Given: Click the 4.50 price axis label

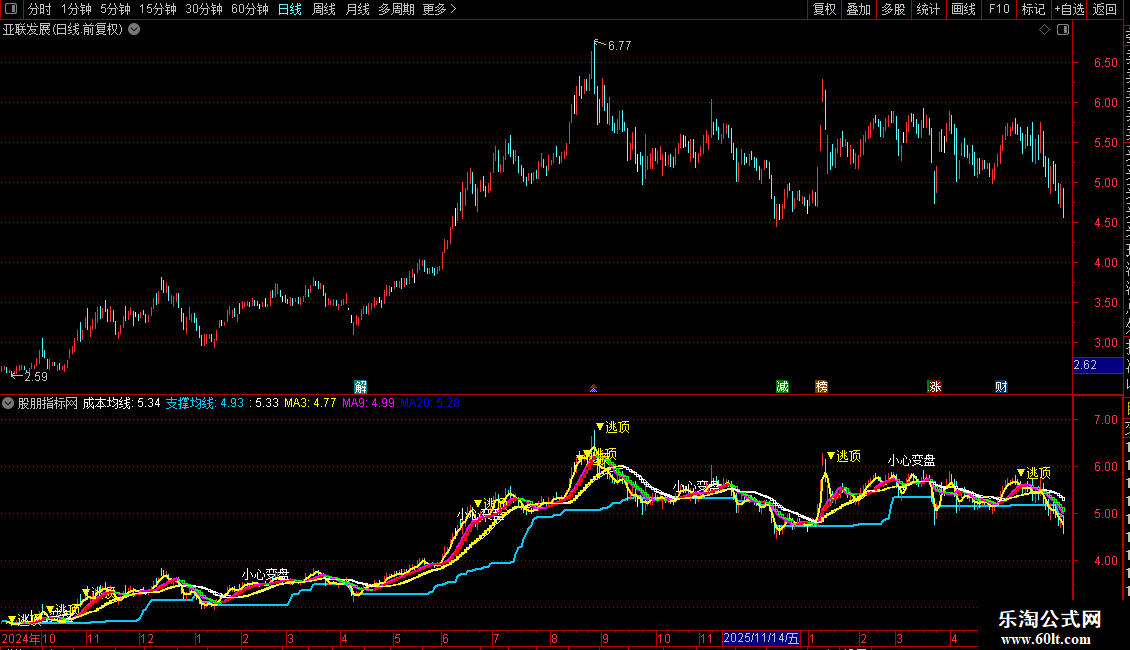Looking at the screenshot, I should coord(1105,223).
